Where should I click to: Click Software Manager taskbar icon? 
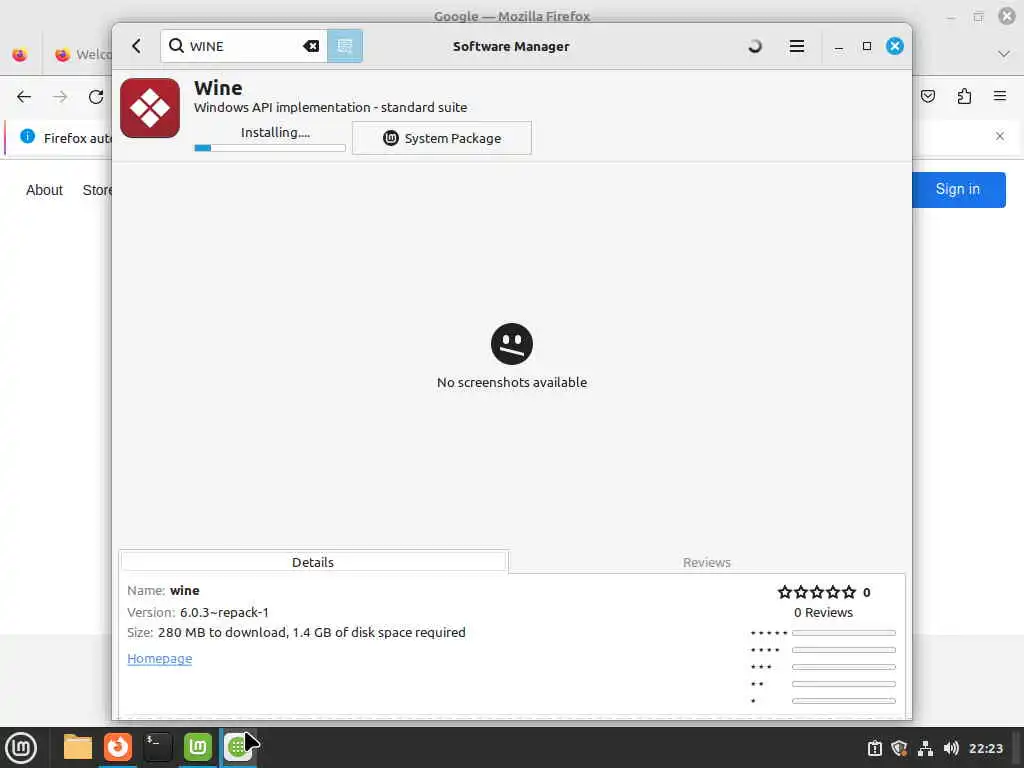238,747
